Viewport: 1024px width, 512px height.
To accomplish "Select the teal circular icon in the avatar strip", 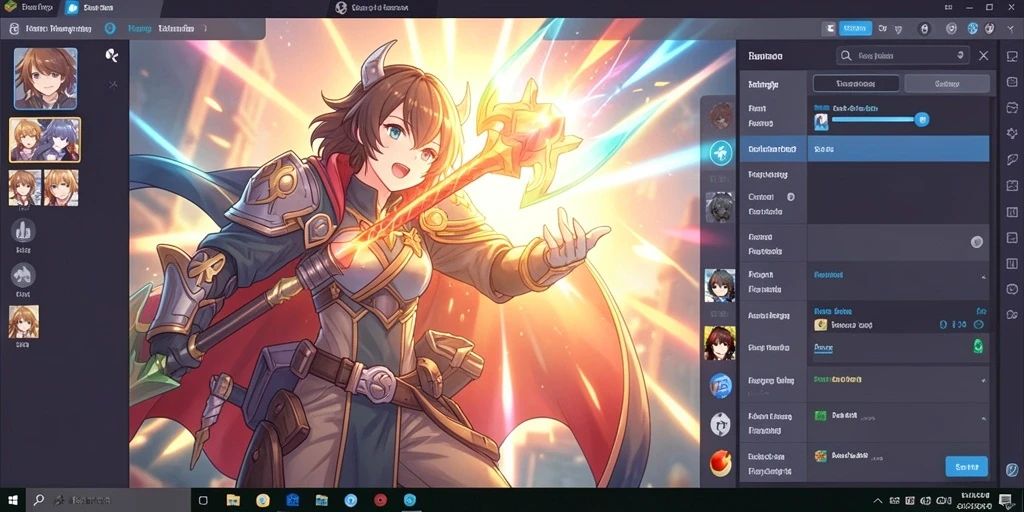I will coord(721,152).
